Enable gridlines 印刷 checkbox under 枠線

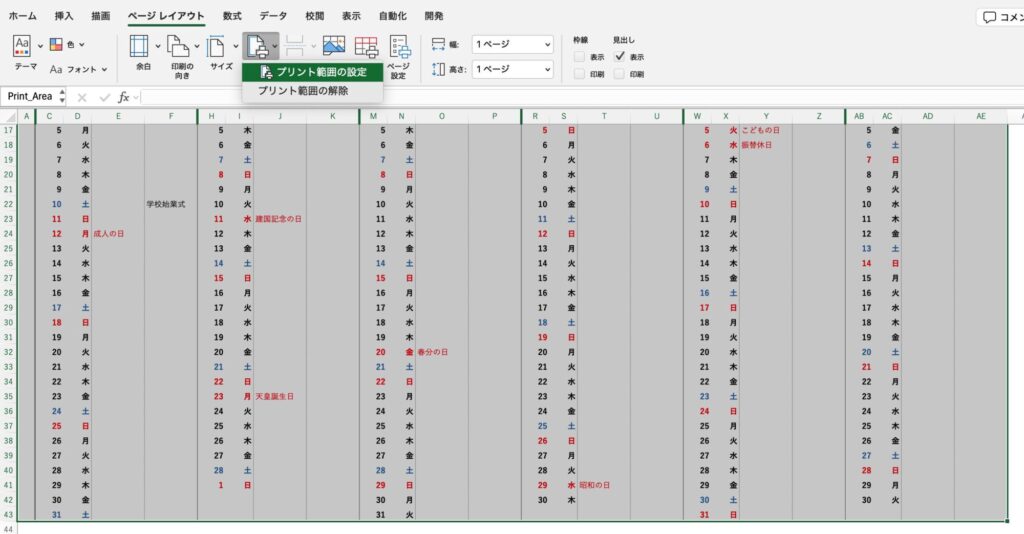[580, 74]
